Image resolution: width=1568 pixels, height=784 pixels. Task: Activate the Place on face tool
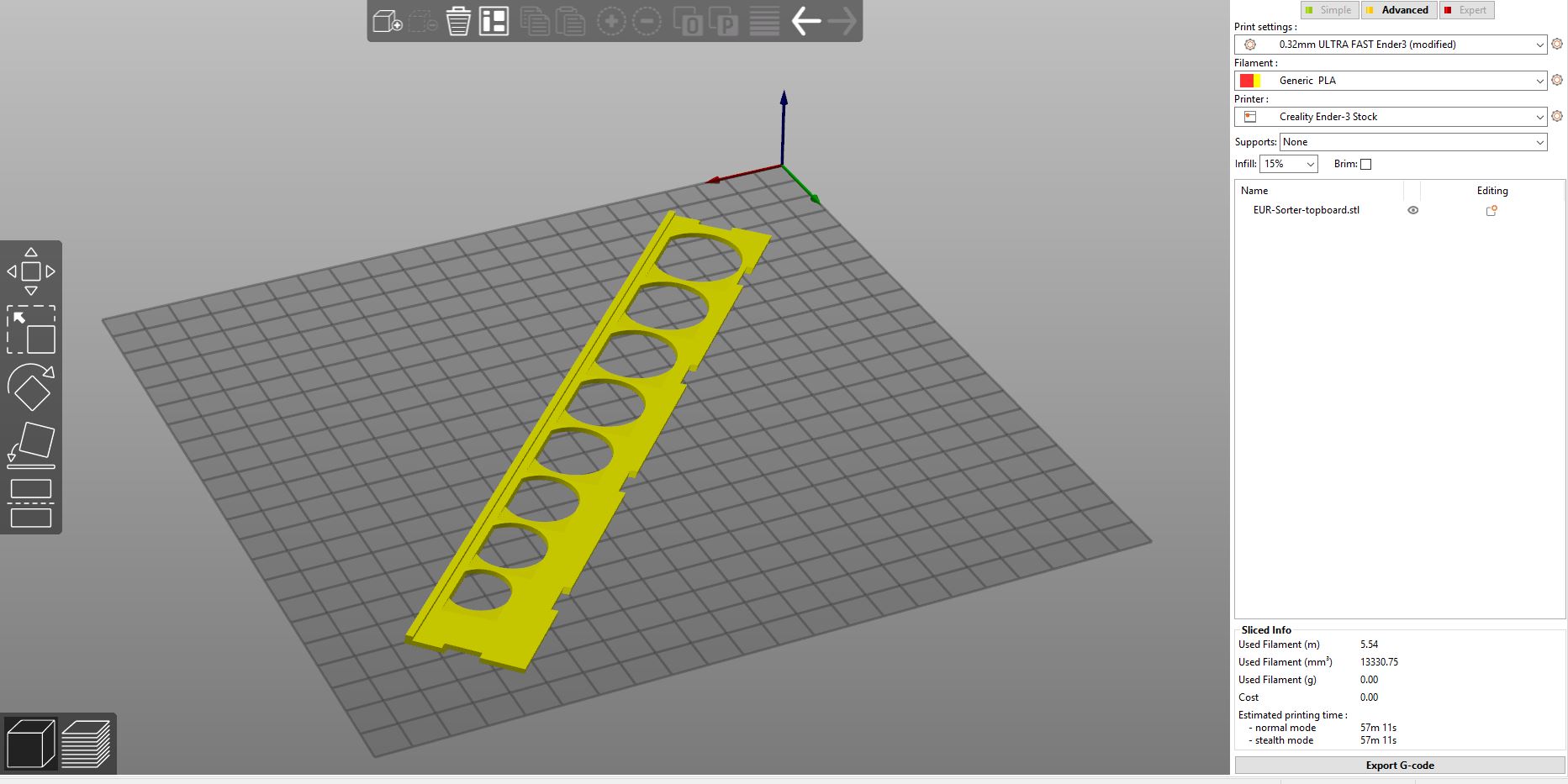tap(31, 443)
